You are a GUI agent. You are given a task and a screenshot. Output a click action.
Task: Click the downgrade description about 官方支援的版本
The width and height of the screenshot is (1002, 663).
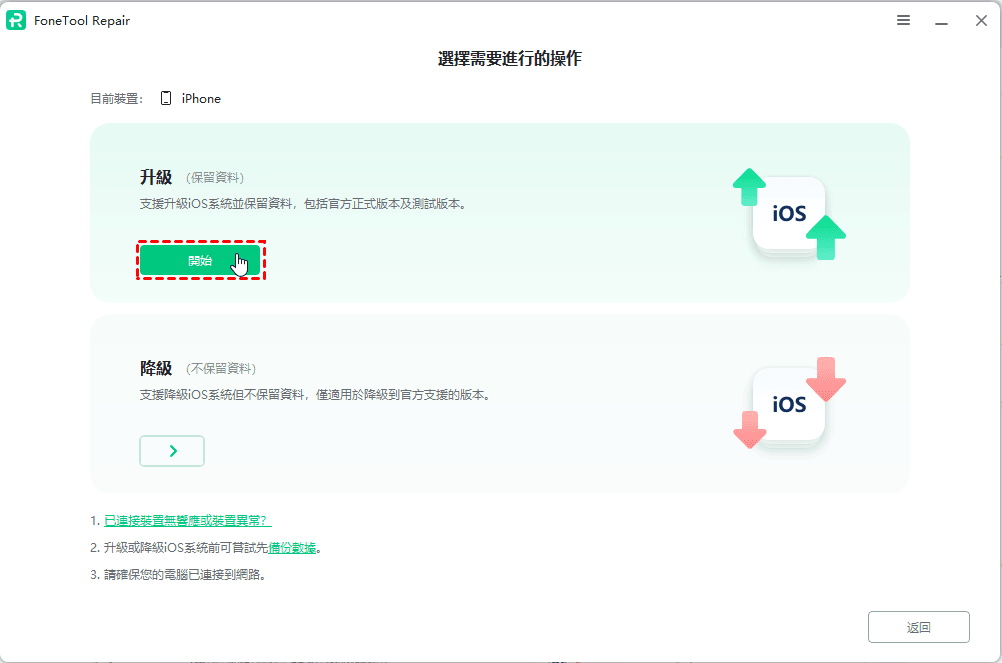(314, 395)
